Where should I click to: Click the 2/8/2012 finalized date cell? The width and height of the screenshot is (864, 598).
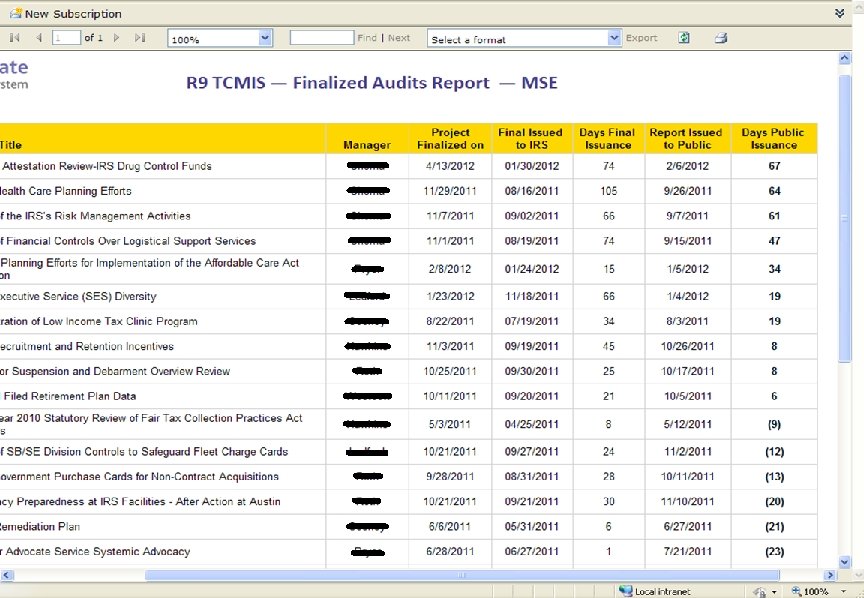coord(450,269)
